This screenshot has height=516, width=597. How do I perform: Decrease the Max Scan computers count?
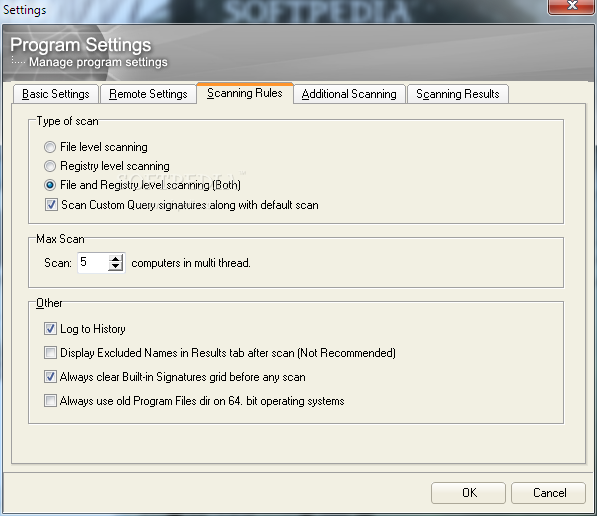click(115, 267)
